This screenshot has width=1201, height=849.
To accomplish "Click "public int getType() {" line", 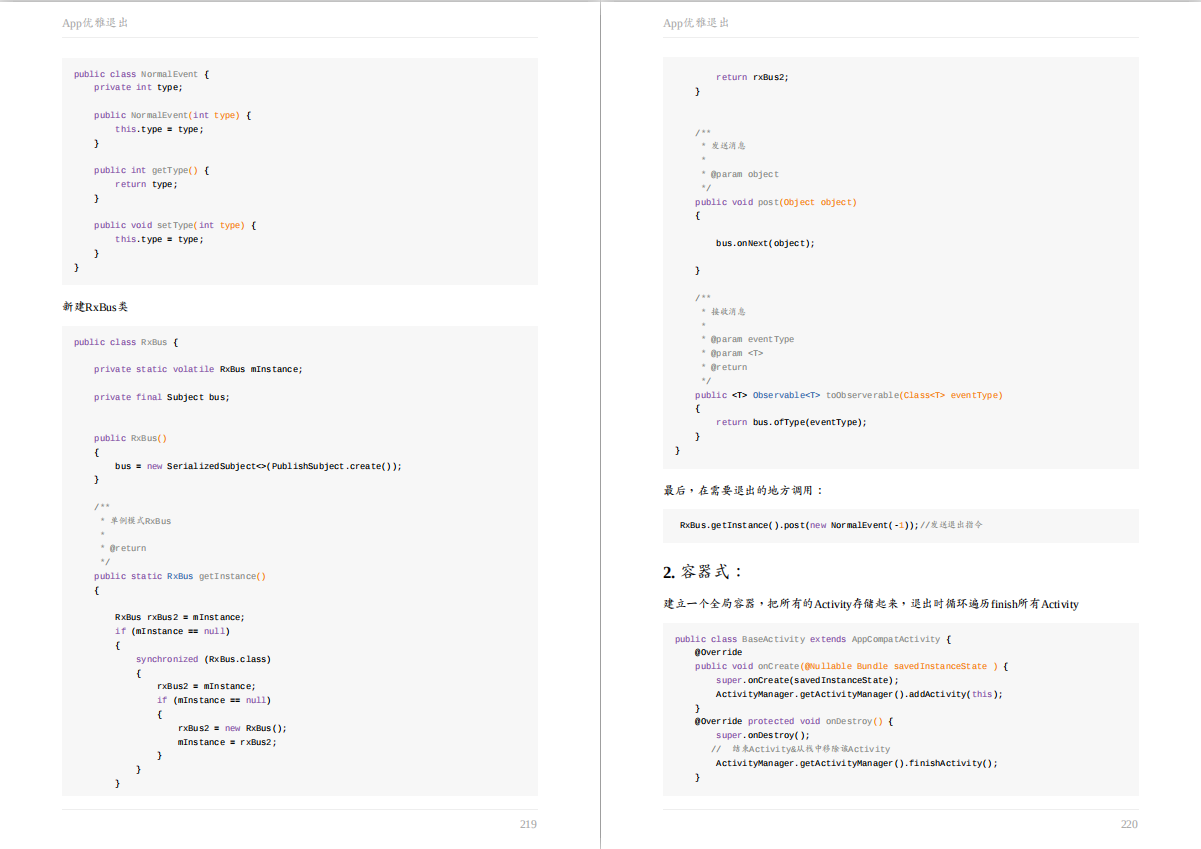I will pos(151,170).
